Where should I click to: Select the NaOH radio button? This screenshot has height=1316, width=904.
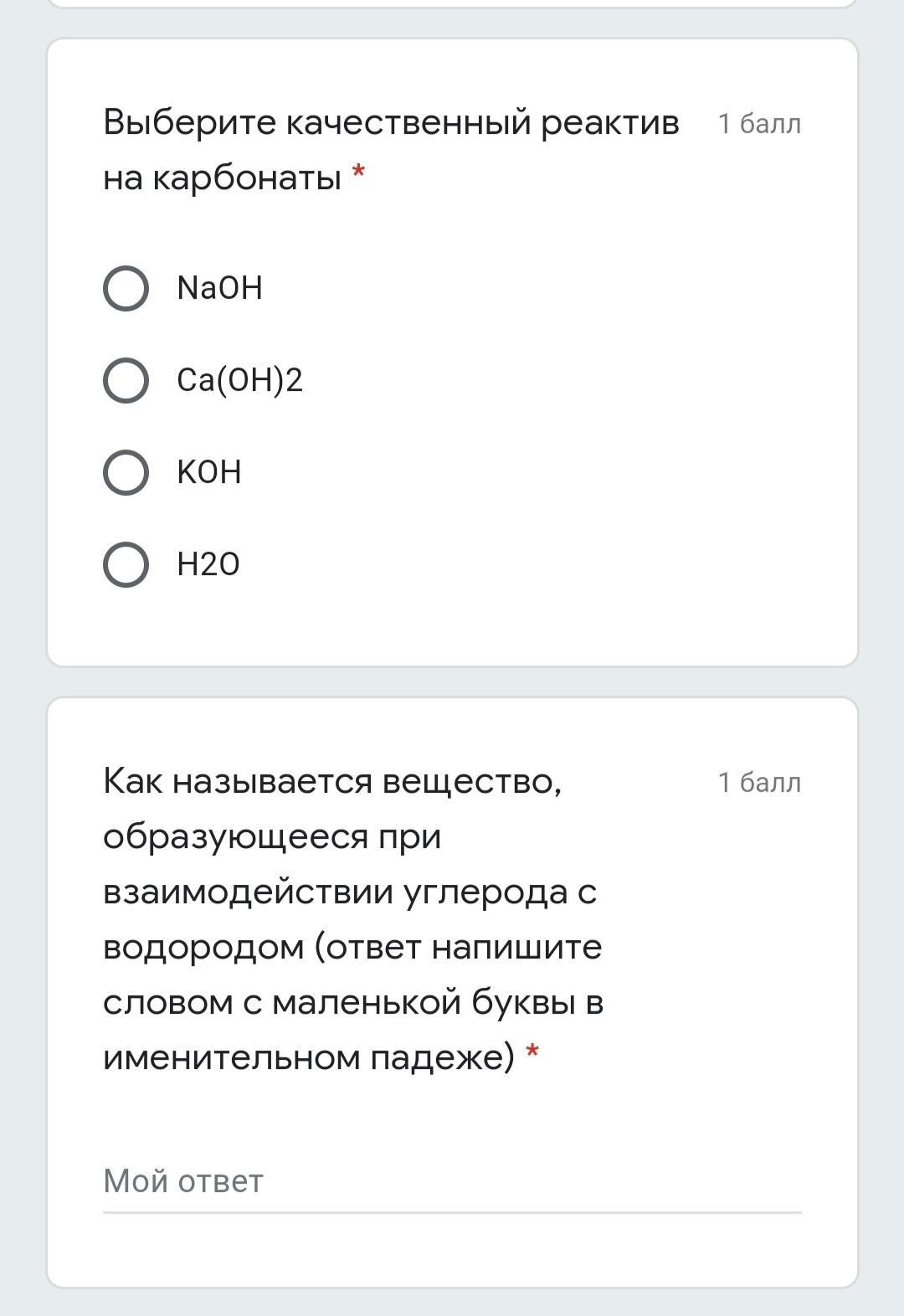(x=126, y=289)
